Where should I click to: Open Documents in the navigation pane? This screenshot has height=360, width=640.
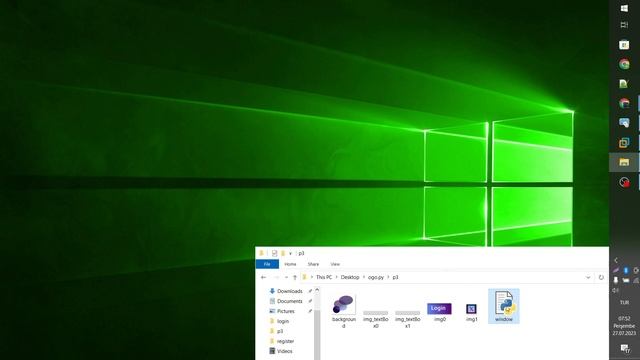(286, 301)
